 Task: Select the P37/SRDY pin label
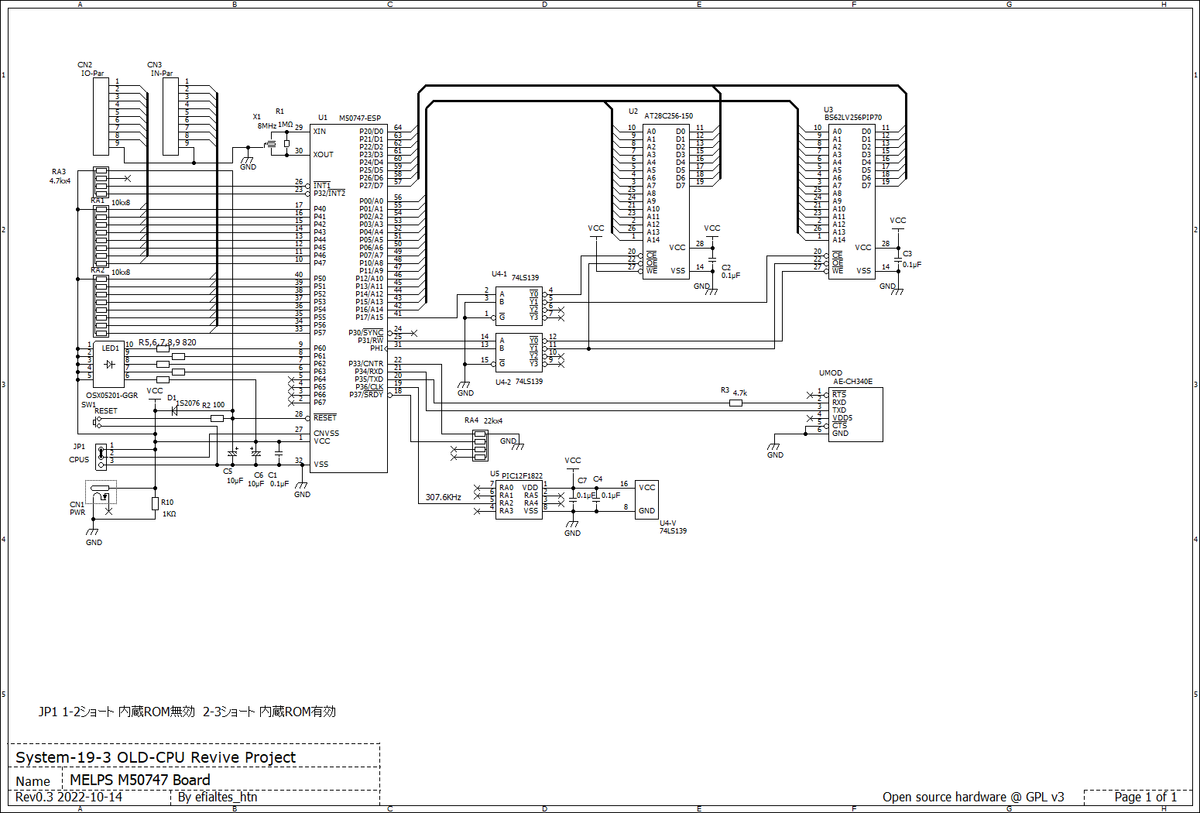(365, 394)
